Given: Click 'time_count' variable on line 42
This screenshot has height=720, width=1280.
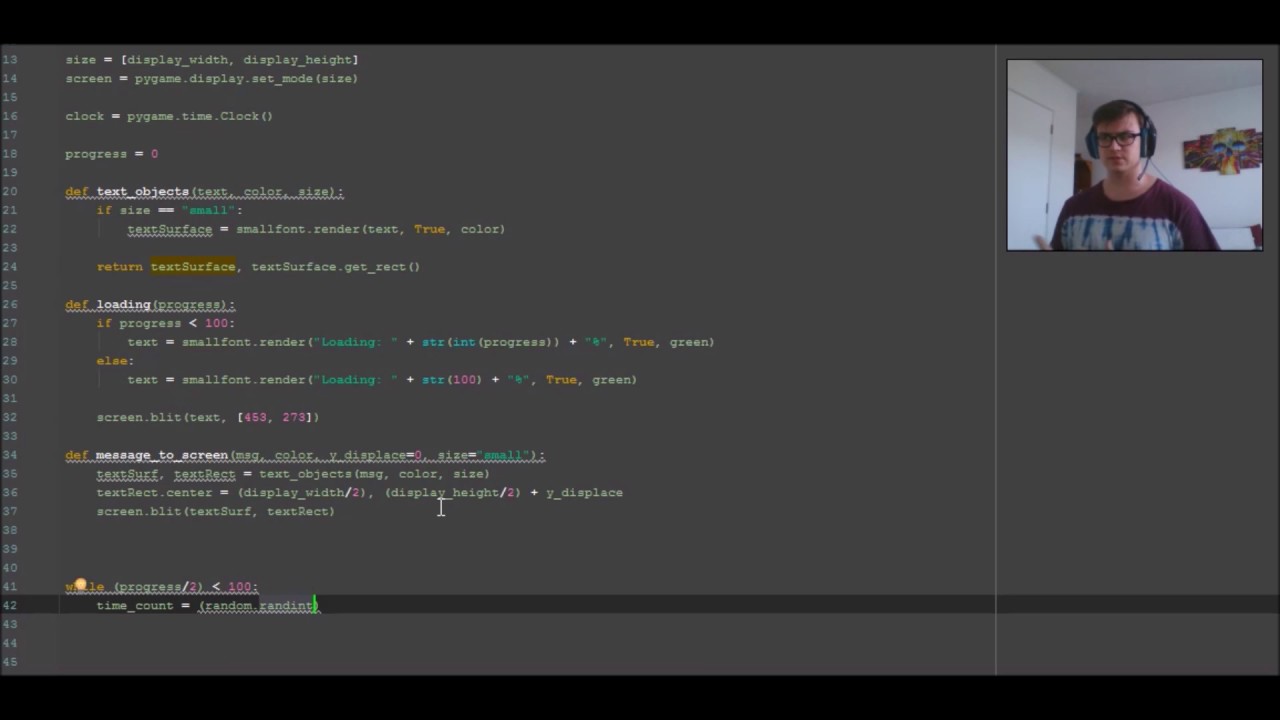Looking at the screenshot, I should [x=135, y=606].
